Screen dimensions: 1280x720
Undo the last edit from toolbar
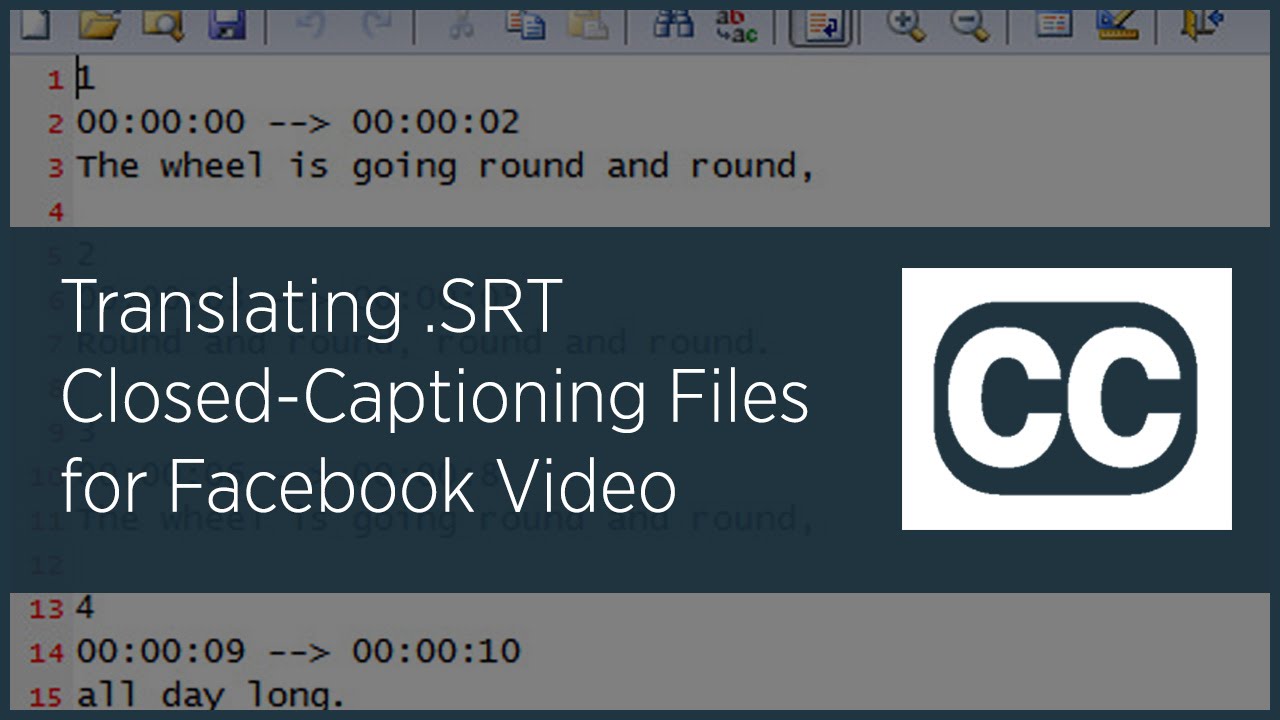[x=311, y=25]
